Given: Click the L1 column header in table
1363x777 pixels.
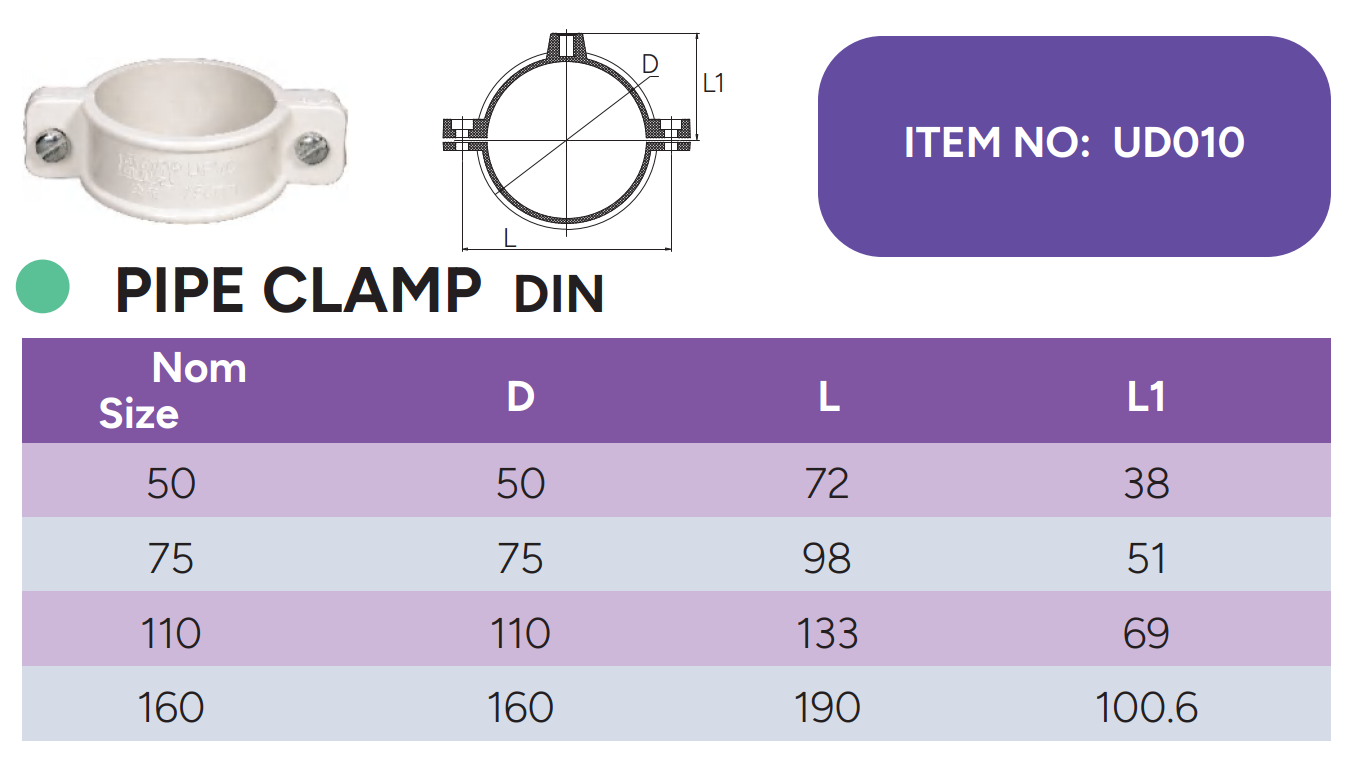Looking at the screenshot, I should (x=1146, y=398).
